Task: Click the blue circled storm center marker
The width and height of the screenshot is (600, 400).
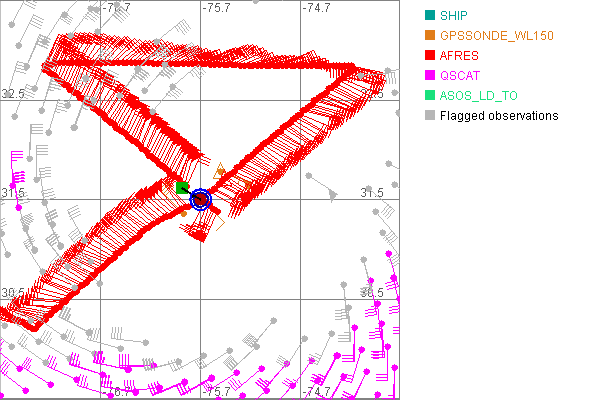Action: coord(200,199)
